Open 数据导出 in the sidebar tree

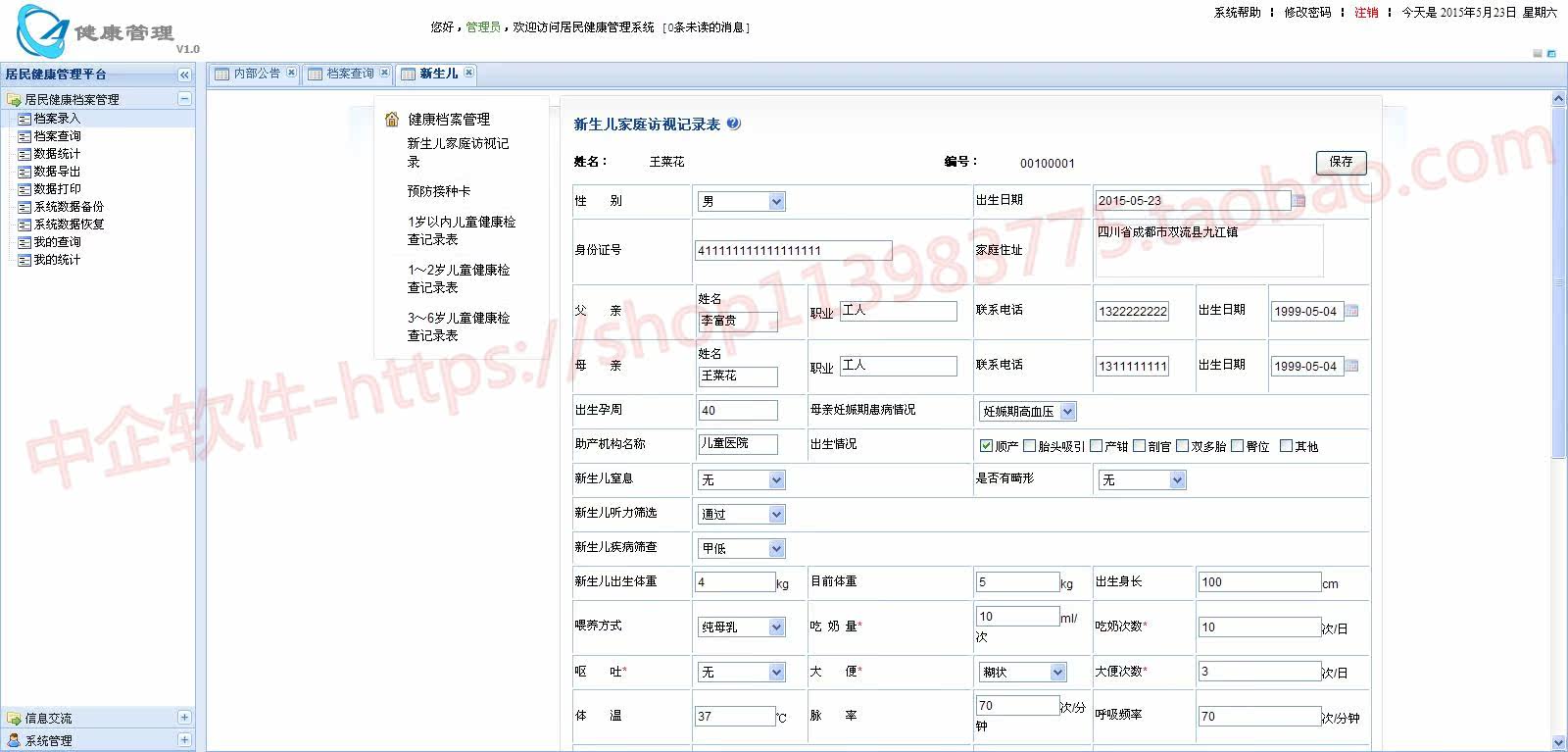pos(57,172)
